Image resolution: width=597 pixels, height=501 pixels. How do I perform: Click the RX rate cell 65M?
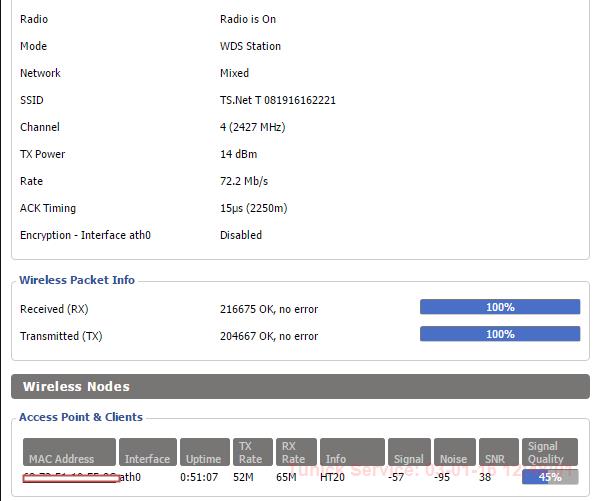pos(286,477)
